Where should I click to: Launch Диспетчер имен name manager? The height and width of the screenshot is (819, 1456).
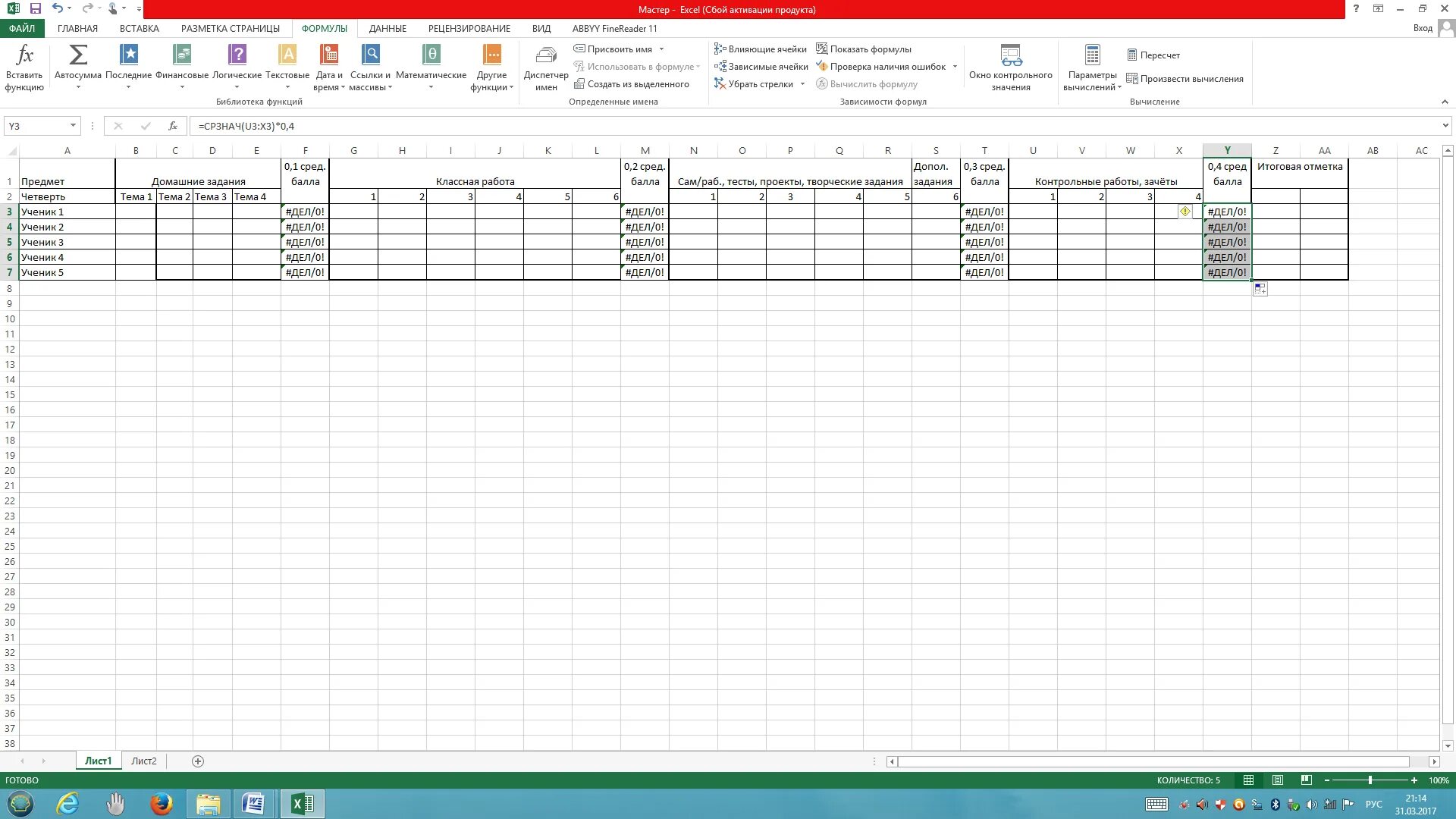click(546, 67)
